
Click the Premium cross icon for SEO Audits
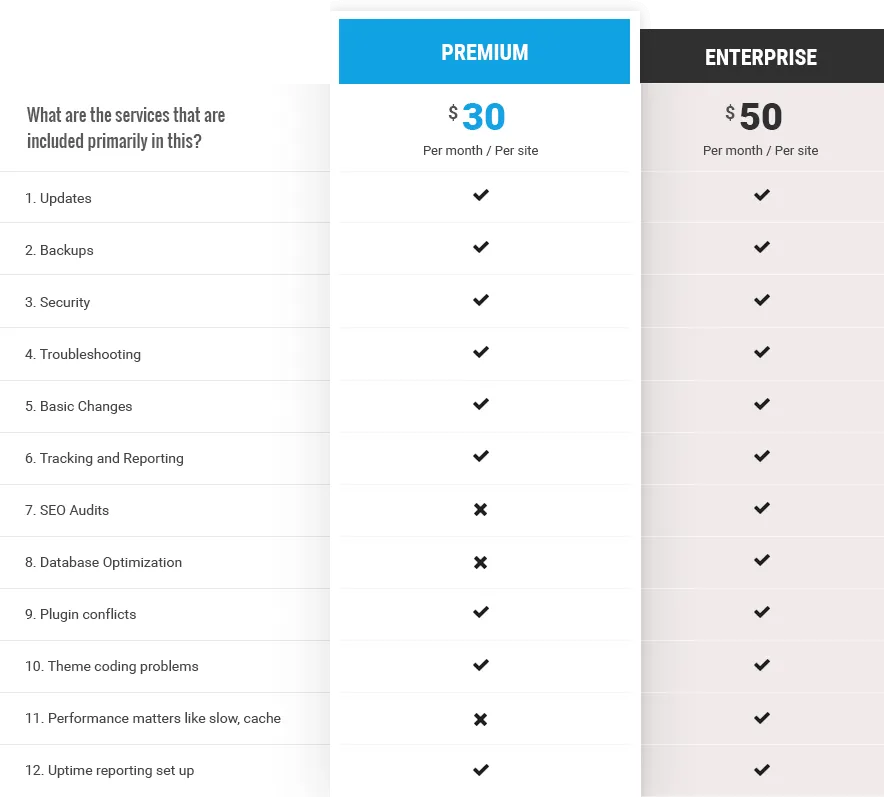[480, 510]
